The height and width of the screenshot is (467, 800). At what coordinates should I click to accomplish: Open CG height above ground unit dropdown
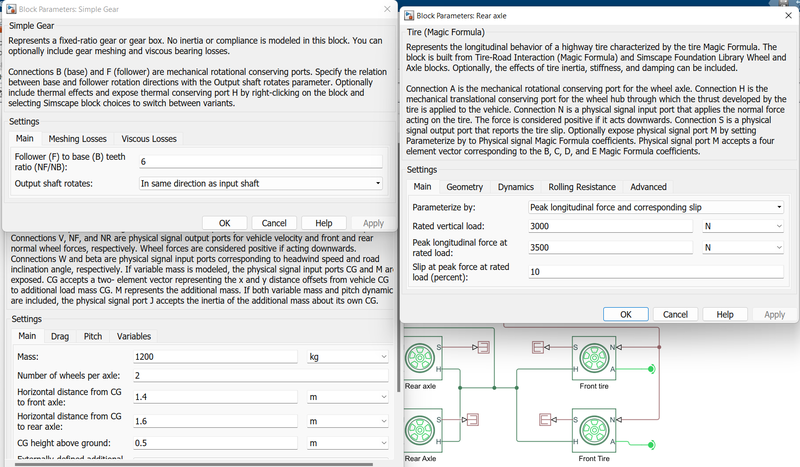click(x=347, y=443)
